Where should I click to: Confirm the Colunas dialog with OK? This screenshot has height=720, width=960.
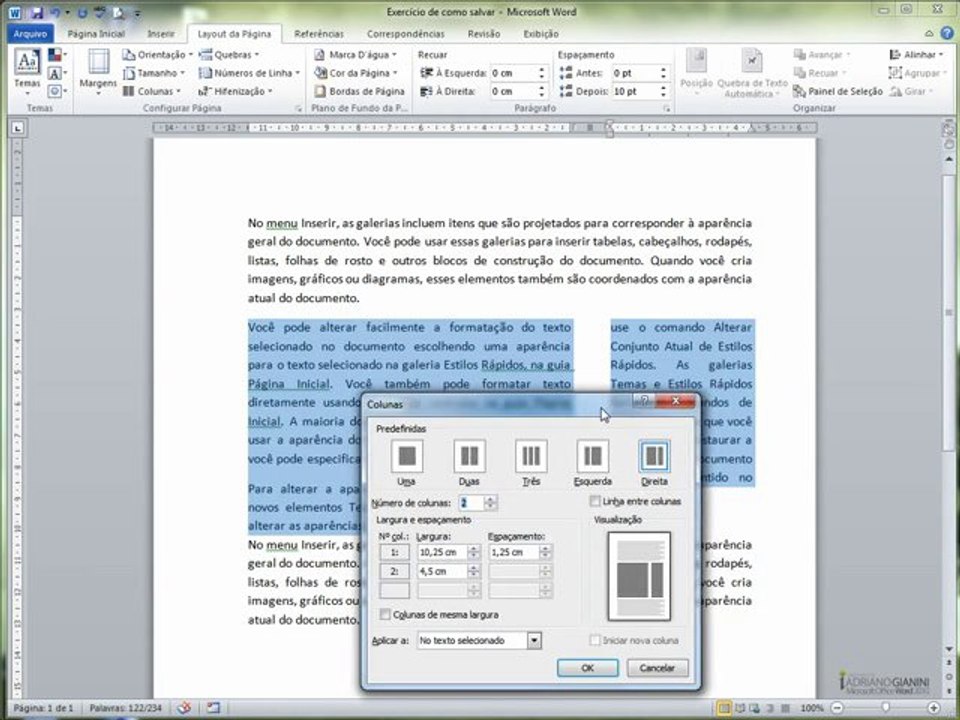pos(587,668)
